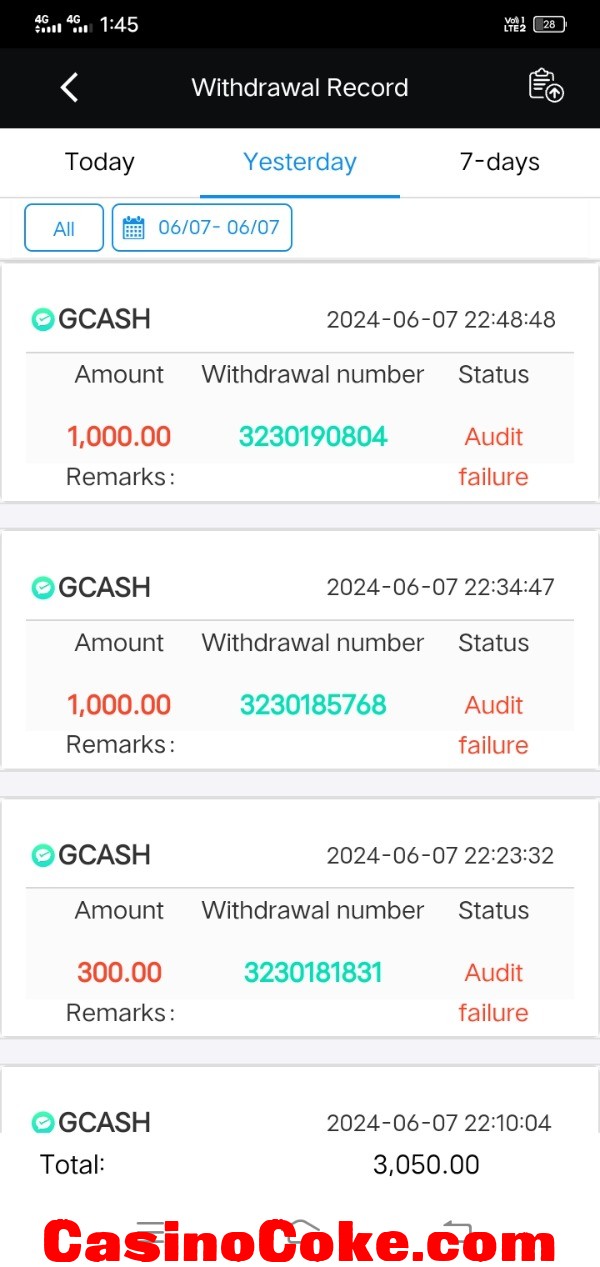Screen dimensions: 600x1267
Task: Tap the Total 3,050.00 summary bar
Action: point(300,1165)
